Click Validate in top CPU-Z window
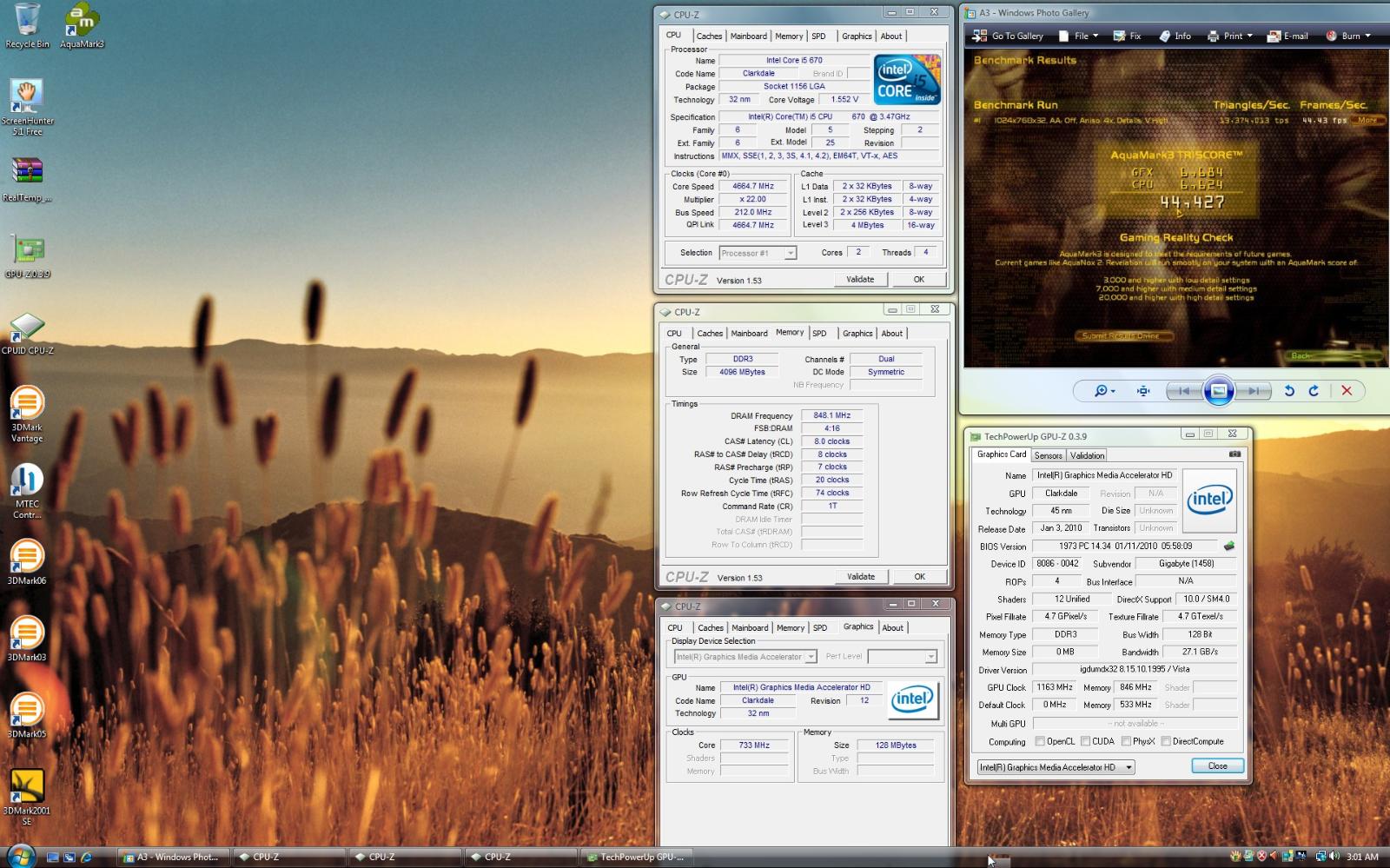Screen dimensions: 1390x868 (860, 279)
